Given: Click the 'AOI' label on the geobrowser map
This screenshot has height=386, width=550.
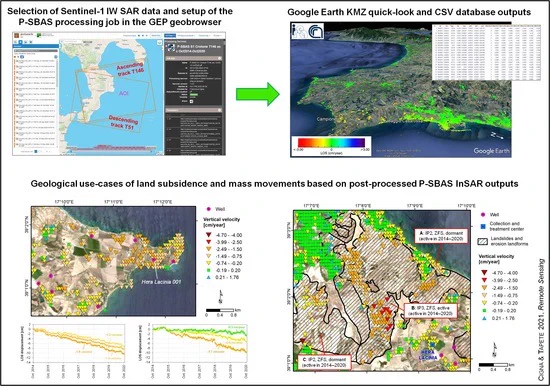Looking at the screenshot, I should (x=123, y=93).
